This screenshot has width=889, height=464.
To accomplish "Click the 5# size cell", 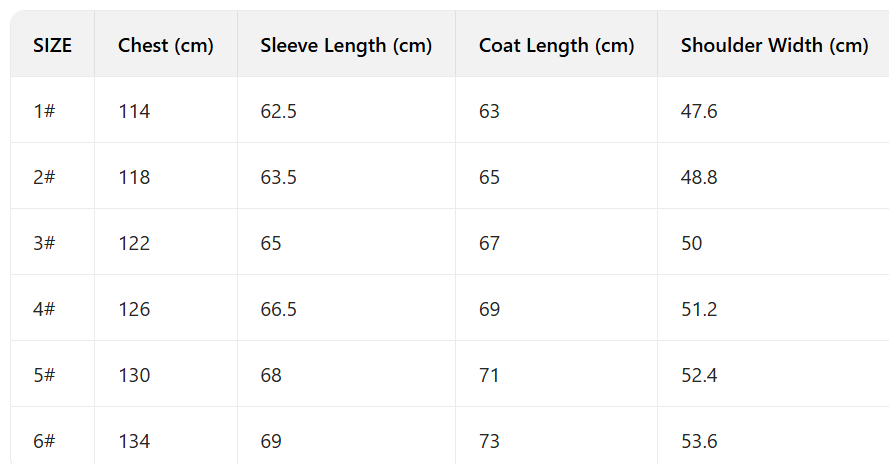I will click(x=44, y=375).
